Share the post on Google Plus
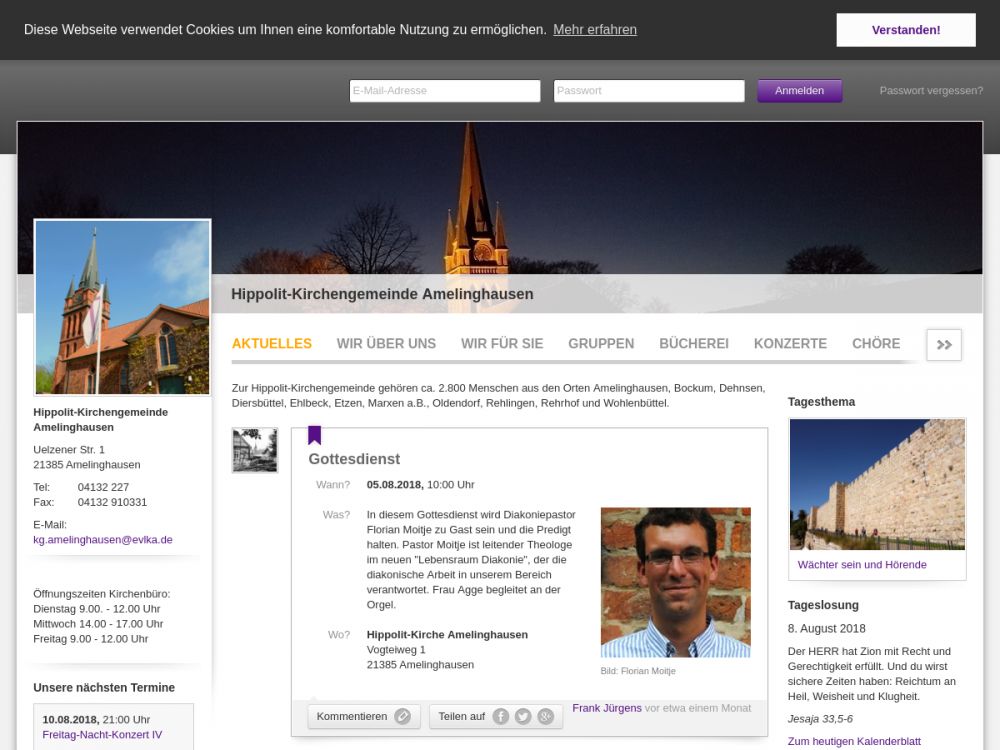Image resolution: width=1000 pixels, height=750 pixels. click(546, 716)
